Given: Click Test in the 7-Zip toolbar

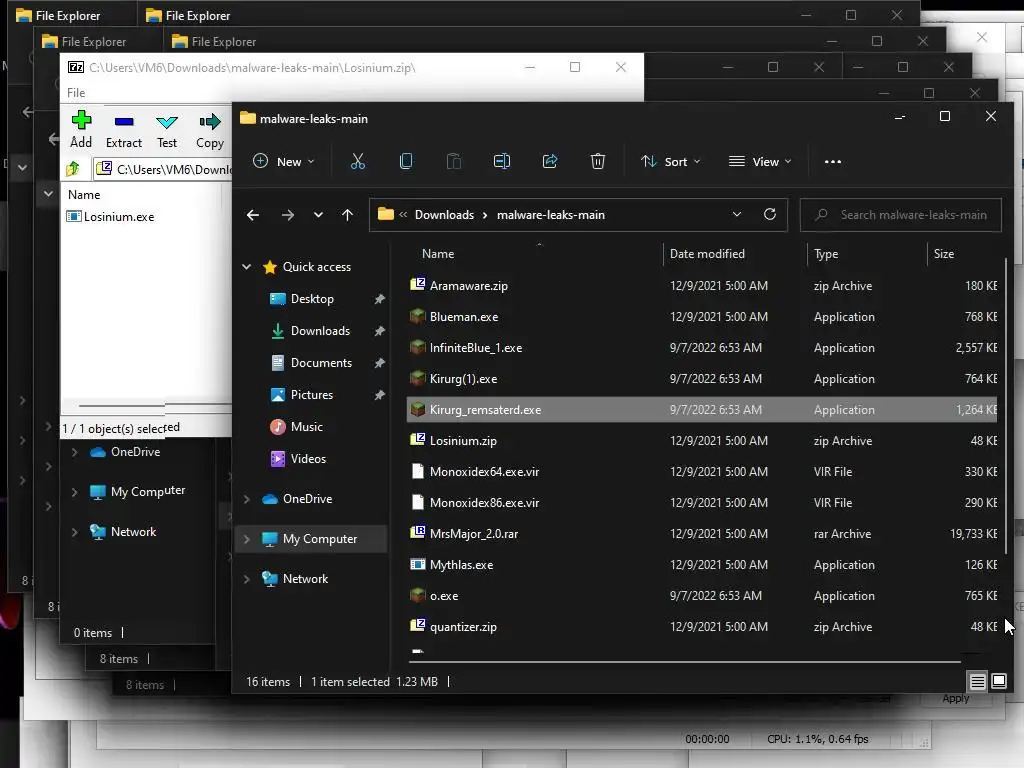Looking at the screenshot, I should click(167, 129).
